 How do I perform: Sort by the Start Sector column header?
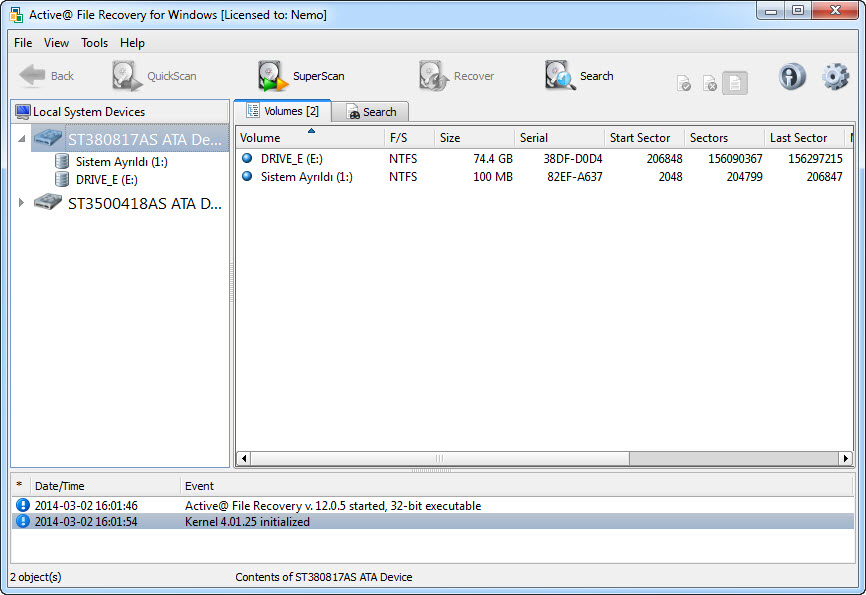645,138
